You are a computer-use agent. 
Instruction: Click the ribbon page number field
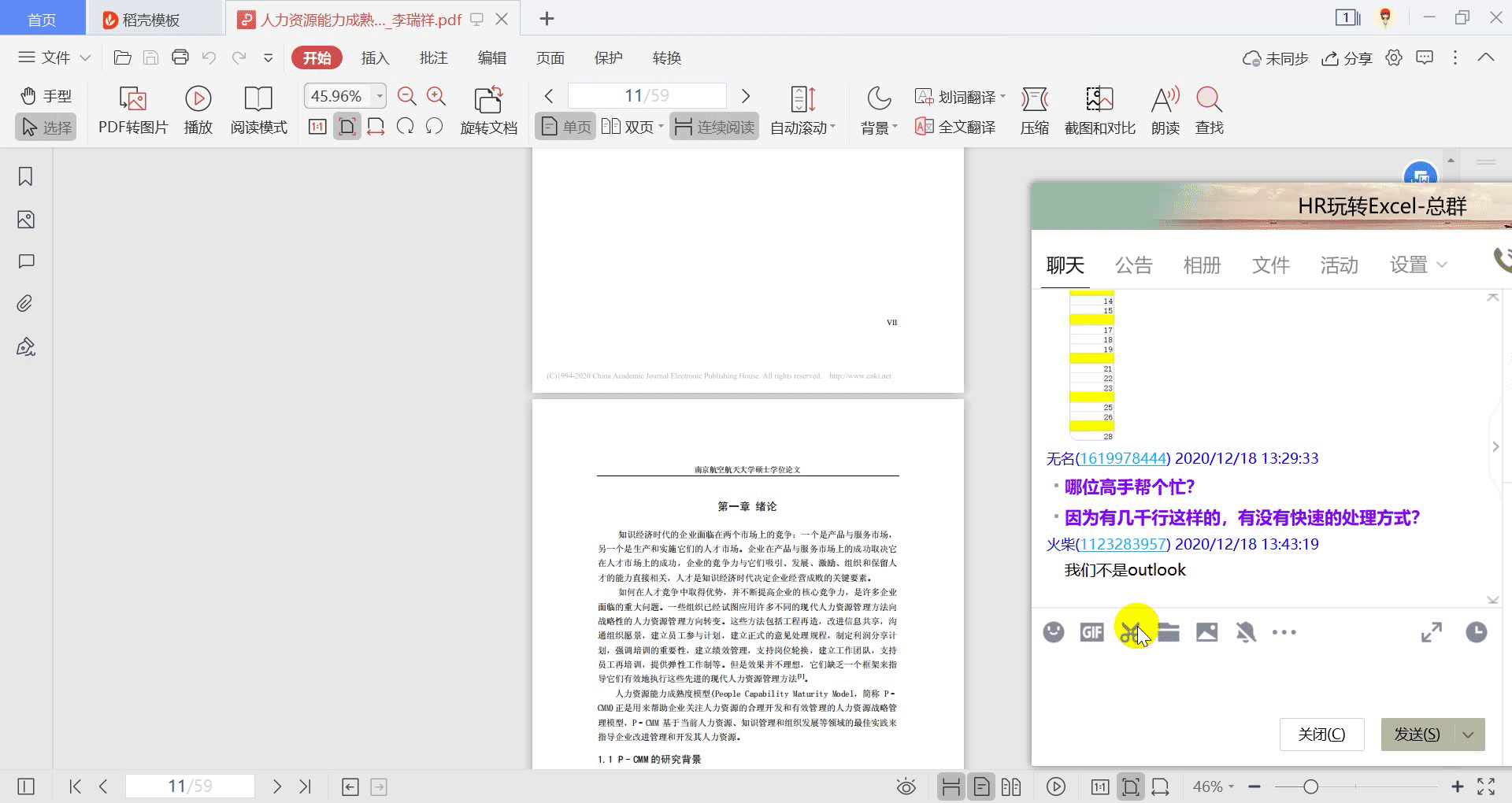647,96
